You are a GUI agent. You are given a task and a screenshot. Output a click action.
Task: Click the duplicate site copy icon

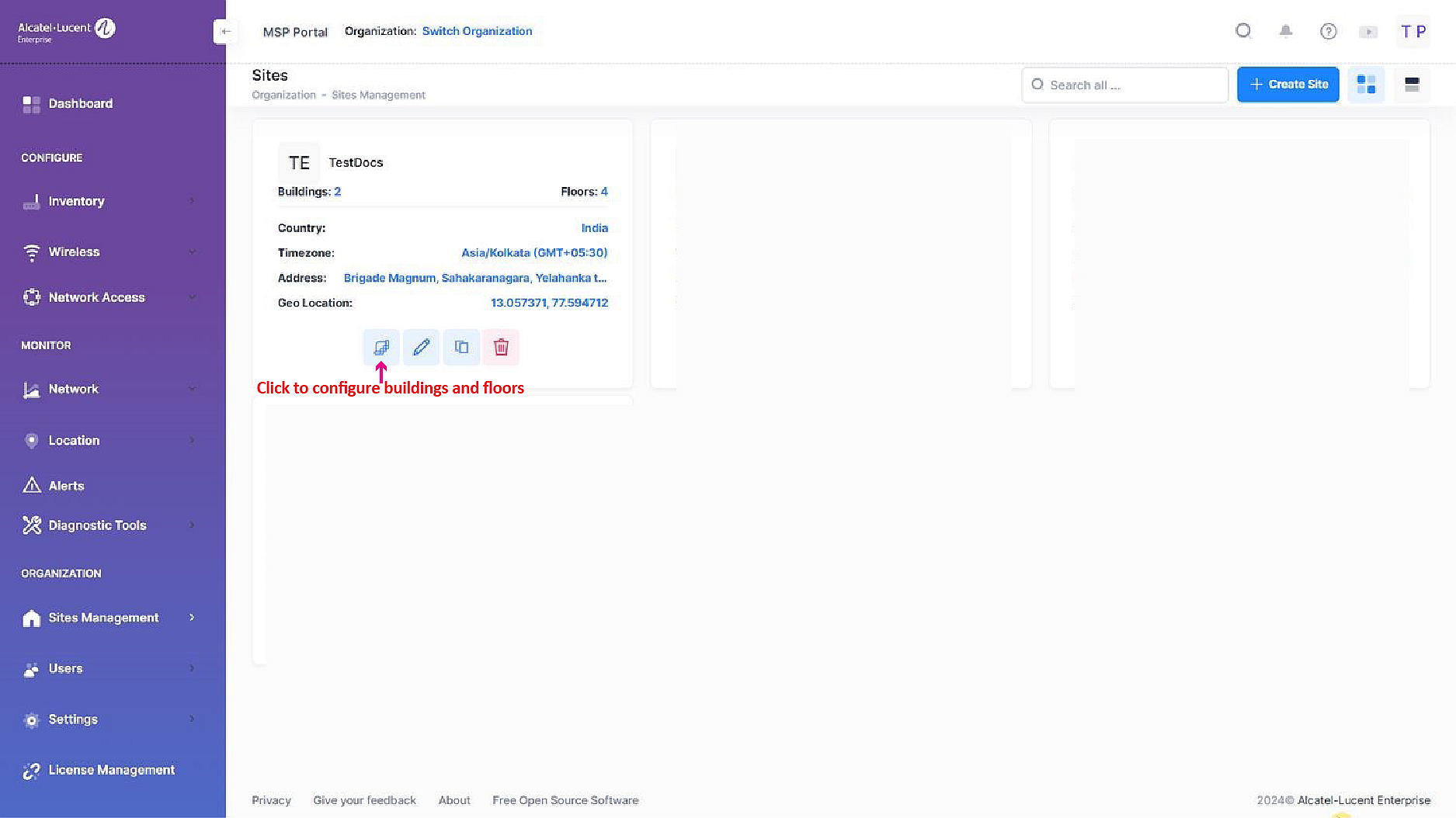461,347
